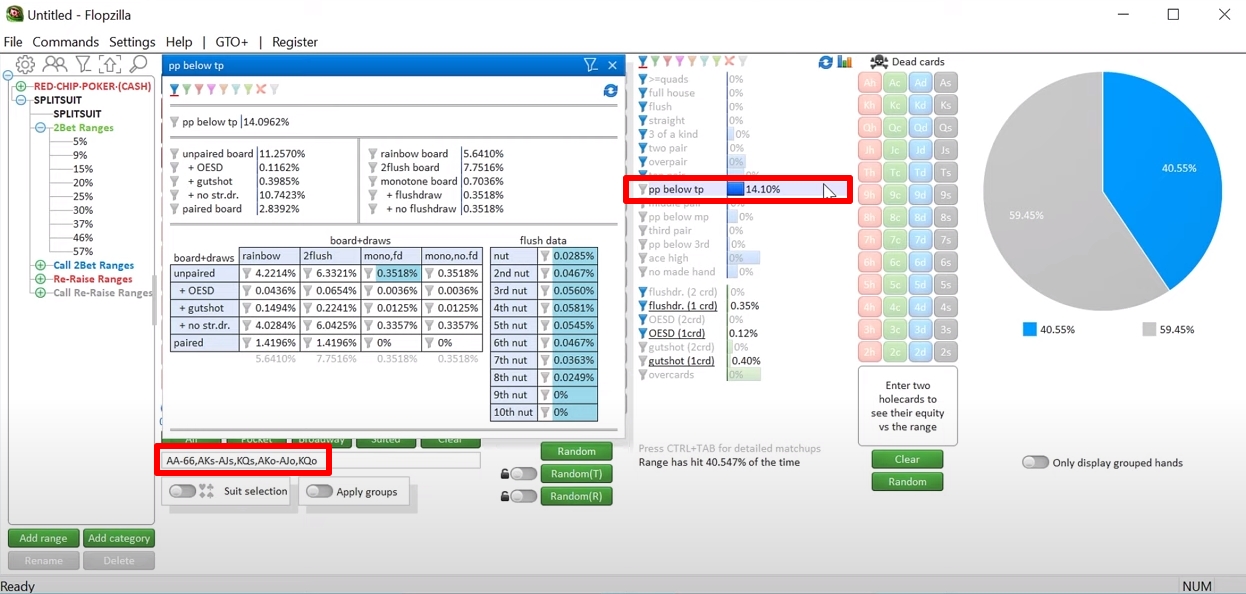The image size is (1246, 594).
Task: Toggle the Suit selection switch
Action: coord(182,491)
